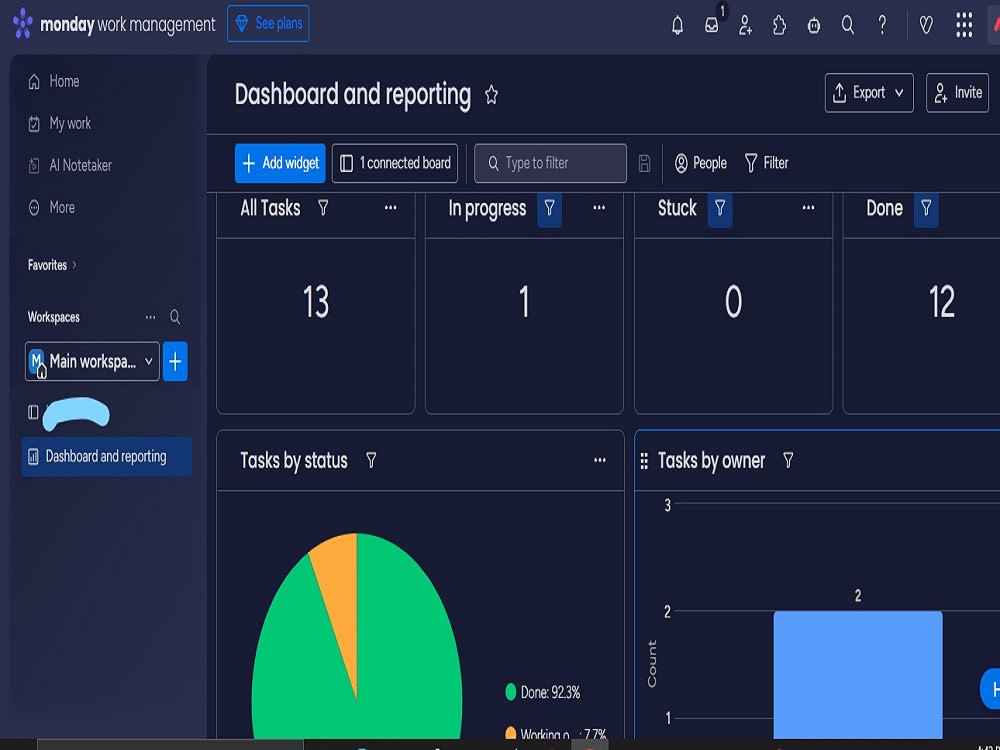Click the In progress count 1

tap(524, 302)
